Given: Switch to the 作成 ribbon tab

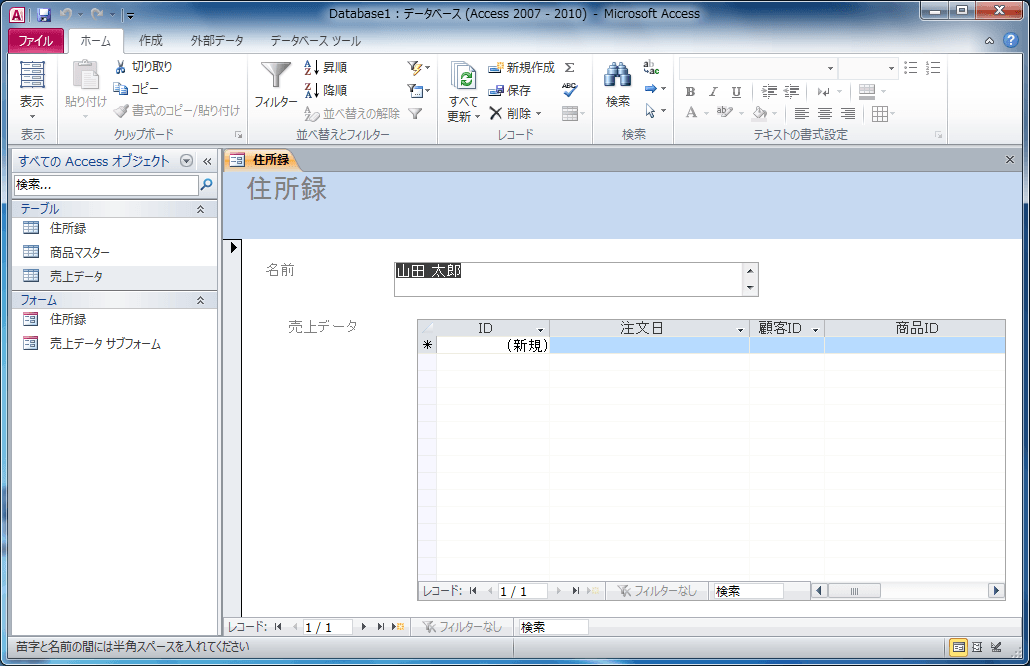Looking at the screenshot, I should tap(150, 41).
